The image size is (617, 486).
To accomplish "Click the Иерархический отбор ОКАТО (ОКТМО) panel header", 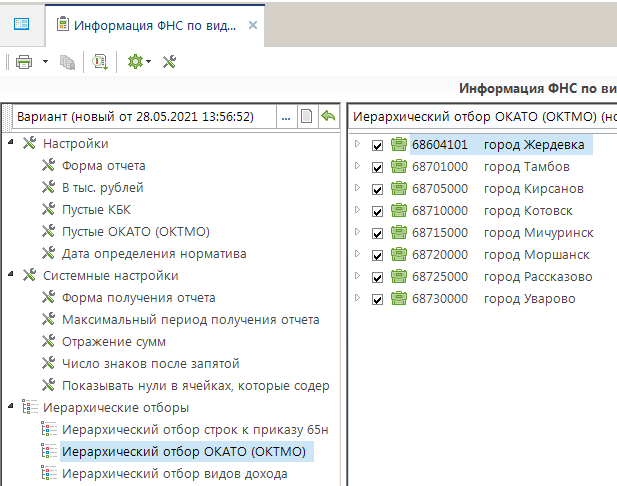I will [483, 117].
